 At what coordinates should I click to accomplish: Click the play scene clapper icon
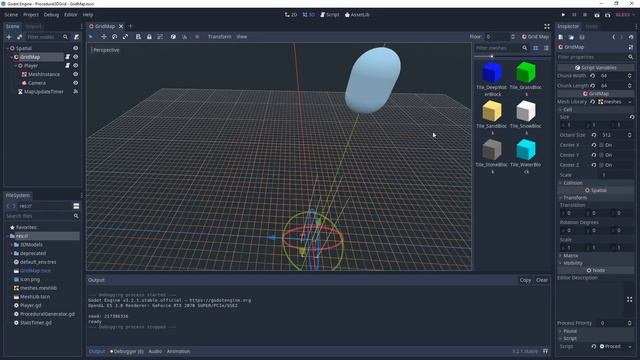(x=597, y=15)
